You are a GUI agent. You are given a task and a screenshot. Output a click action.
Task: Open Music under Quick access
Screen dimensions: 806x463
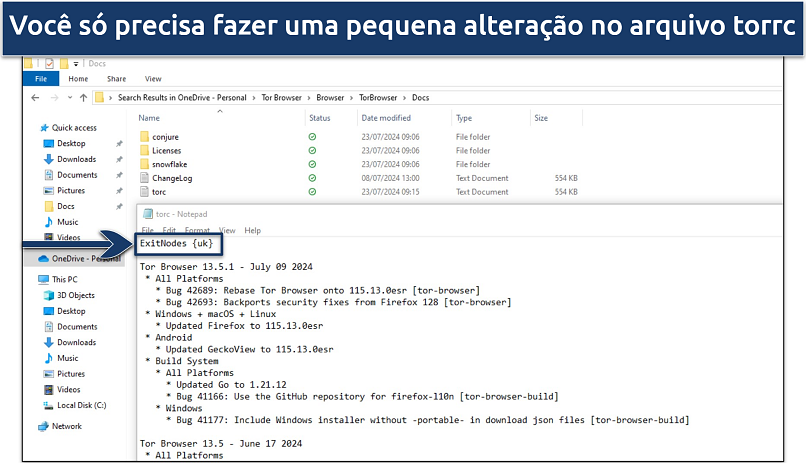click(67, 222)
